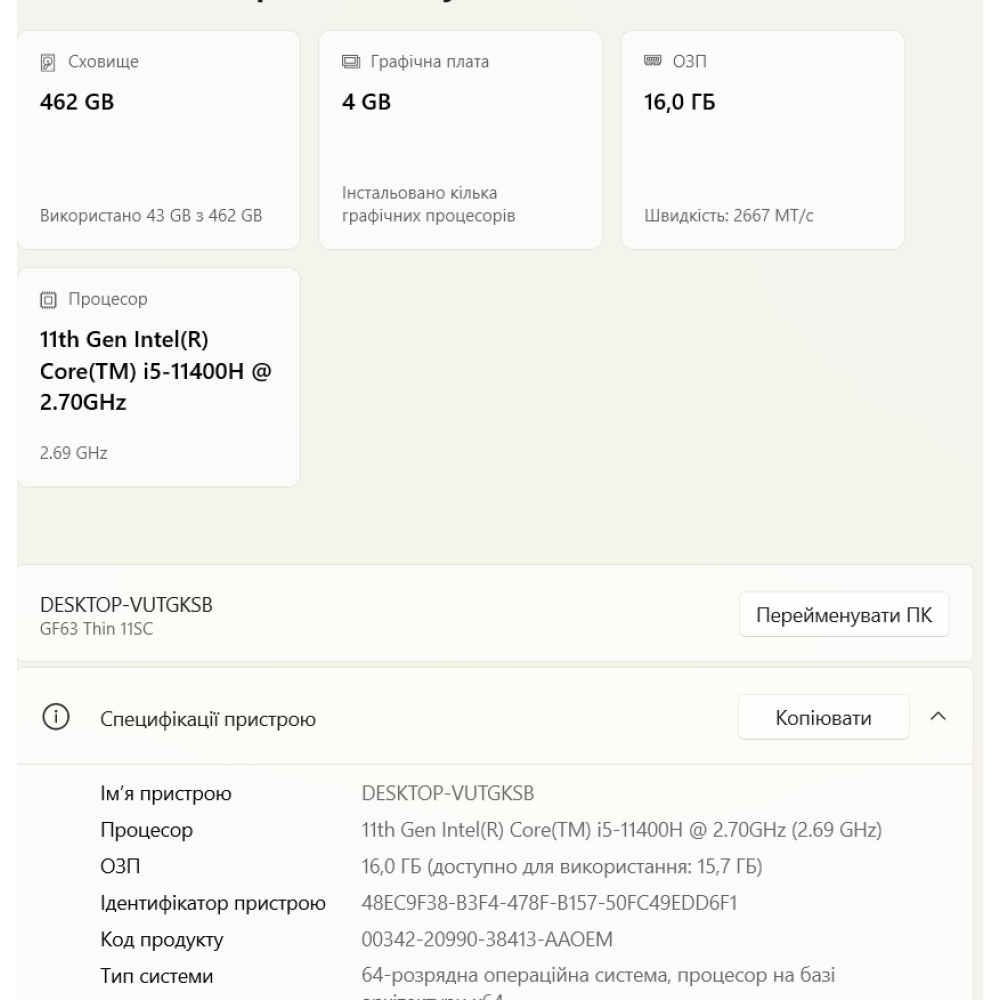
Task: Open the 4 GB graphics card panel
Action: point(460,140)
